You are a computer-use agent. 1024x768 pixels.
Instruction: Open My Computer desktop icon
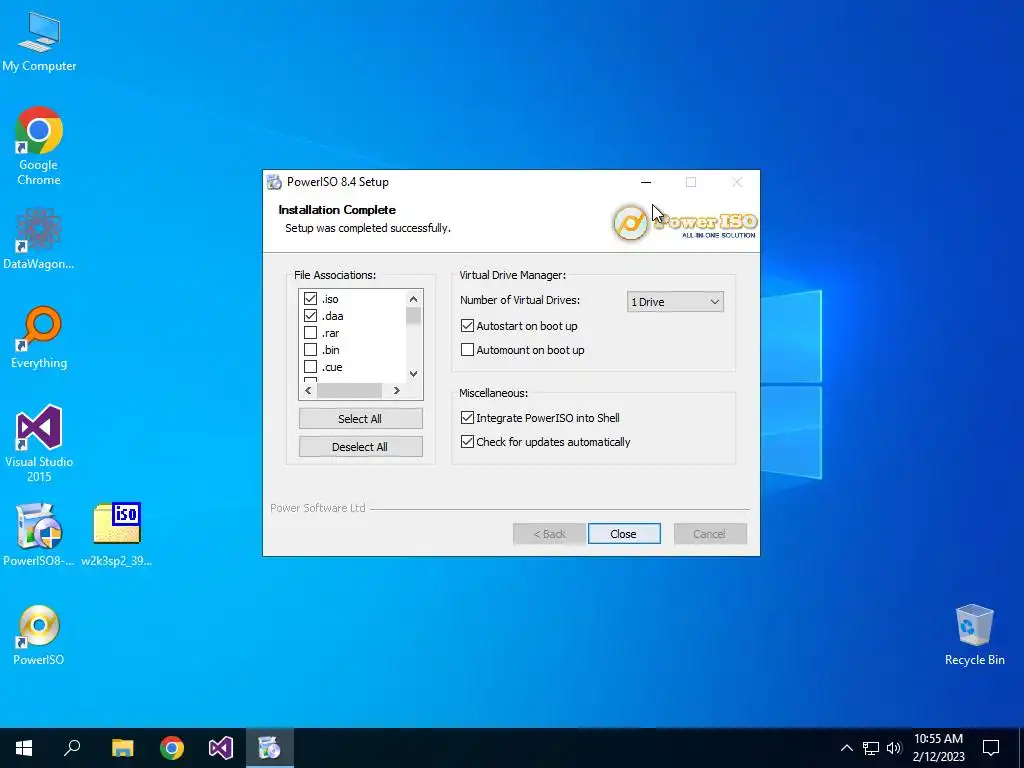39,41
